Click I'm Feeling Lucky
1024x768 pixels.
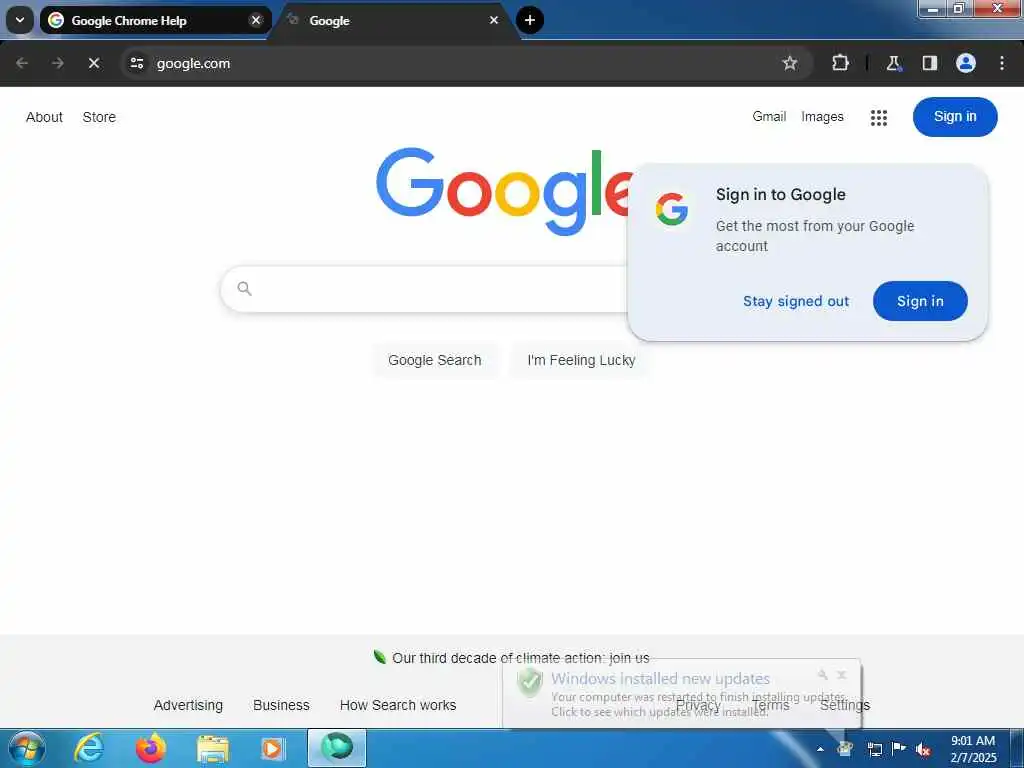581,360
